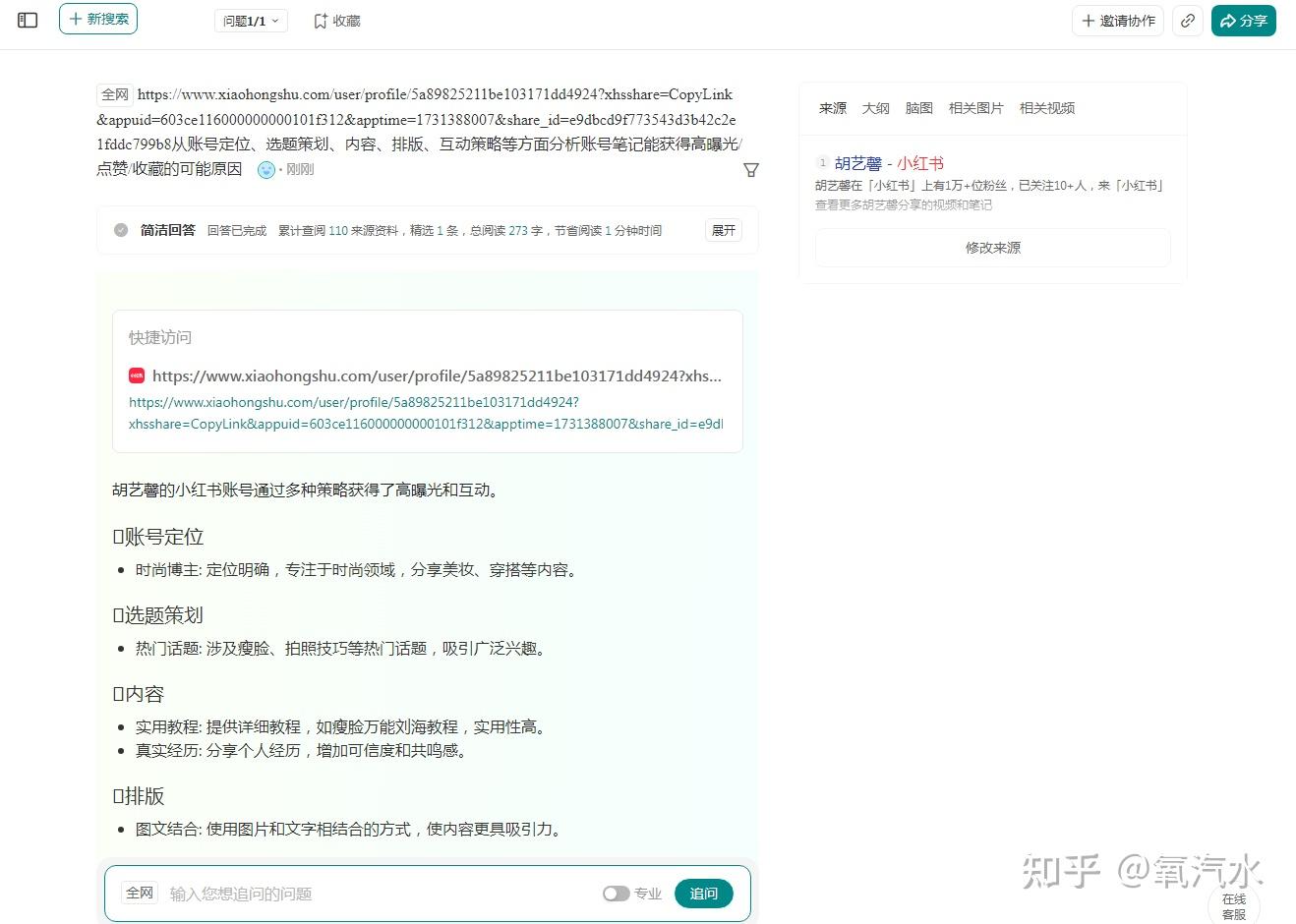1296x924 pixels.
Task: Switch to the 大纲 tab
Action: click(875, 108)
